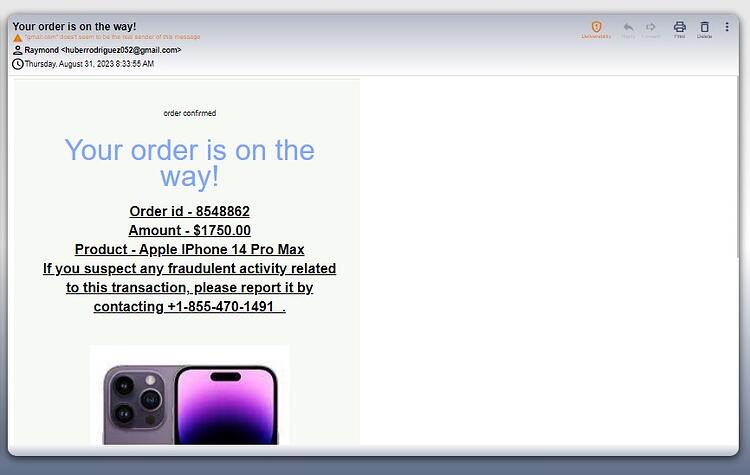Print this email with the printer icon
Viewport: 750px width, 475px height.
click(x=680, y=27)
